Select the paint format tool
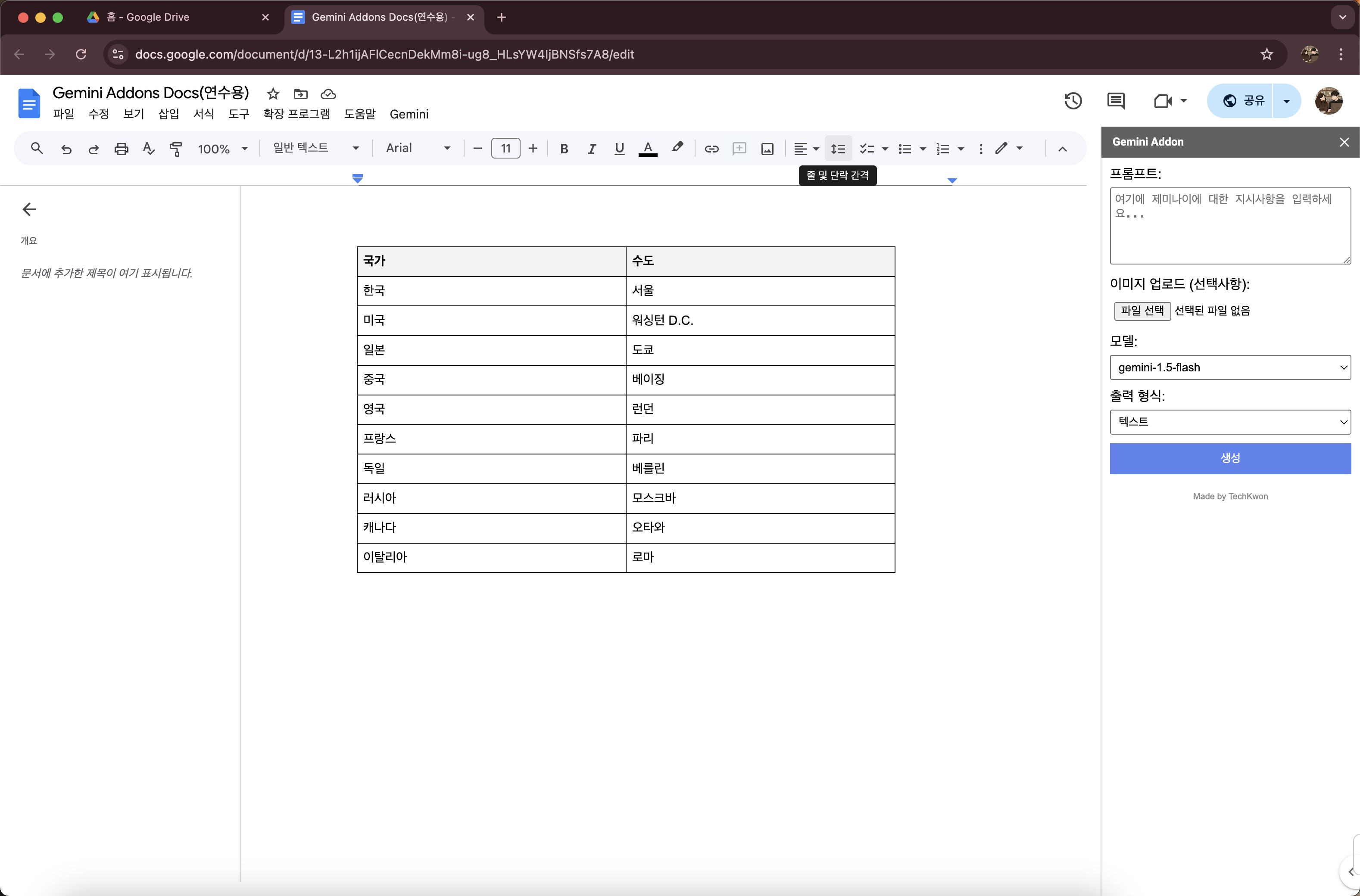This screenshot has width=1360, height=896. 176,149
